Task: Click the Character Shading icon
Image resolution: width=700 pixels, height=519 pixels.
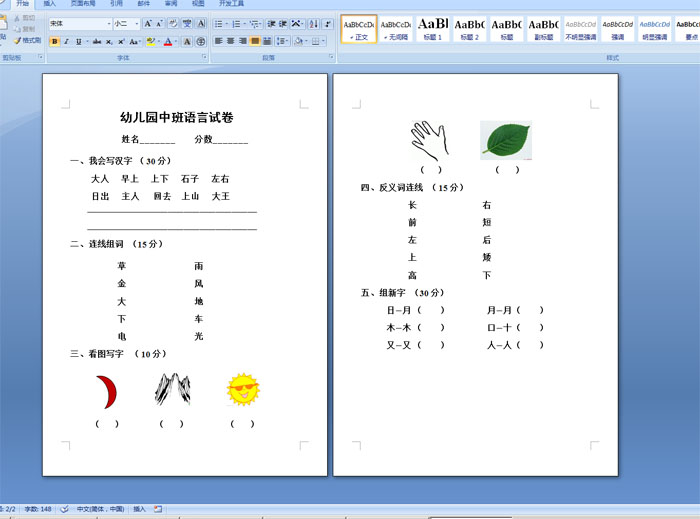Action: pyautogui.click(x=187, y=42)
